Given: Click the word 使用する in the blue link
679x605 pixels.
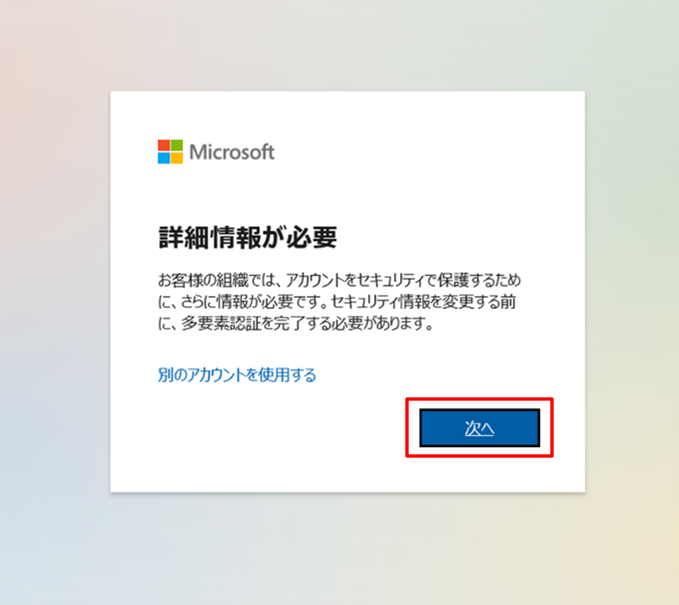Looking at the screenshot, I should pos(288,375).
